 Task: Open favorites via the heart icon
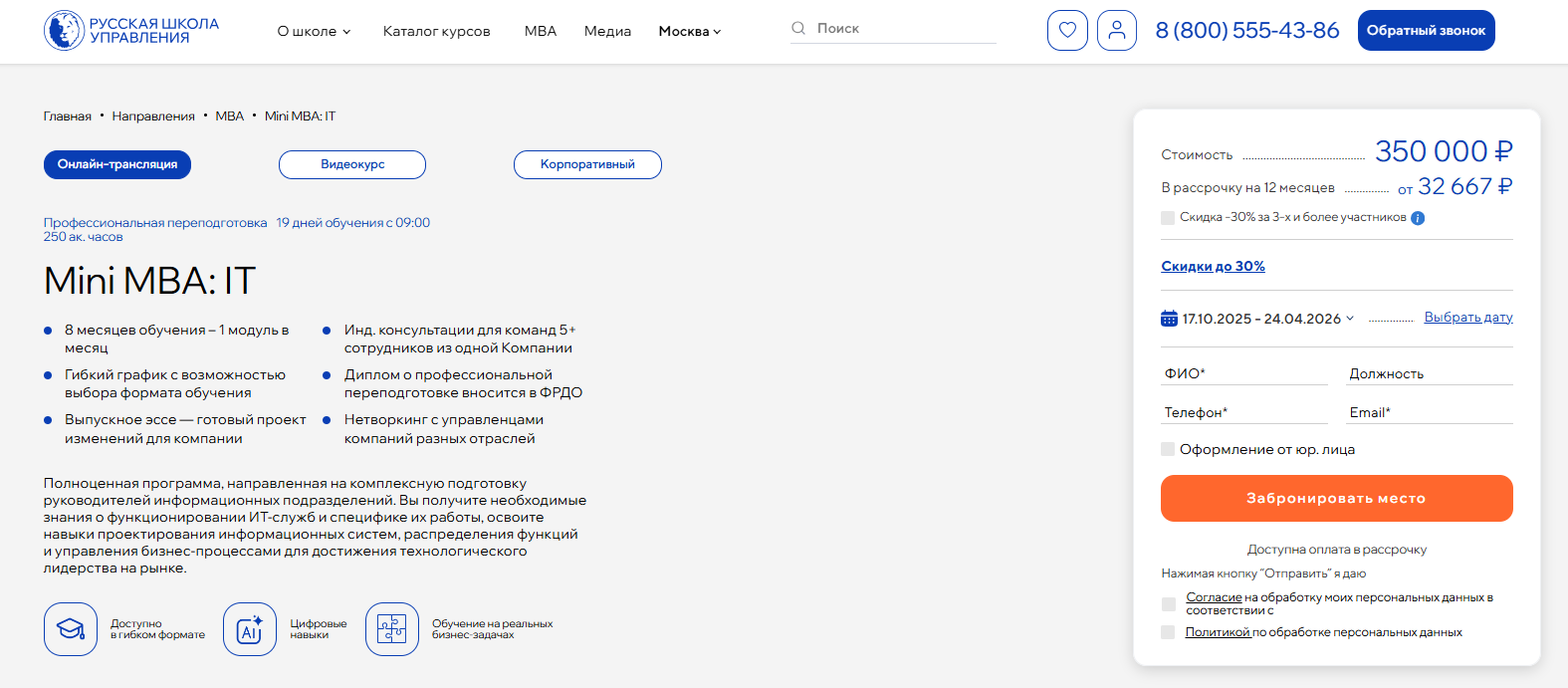(x=1067, y=30)
